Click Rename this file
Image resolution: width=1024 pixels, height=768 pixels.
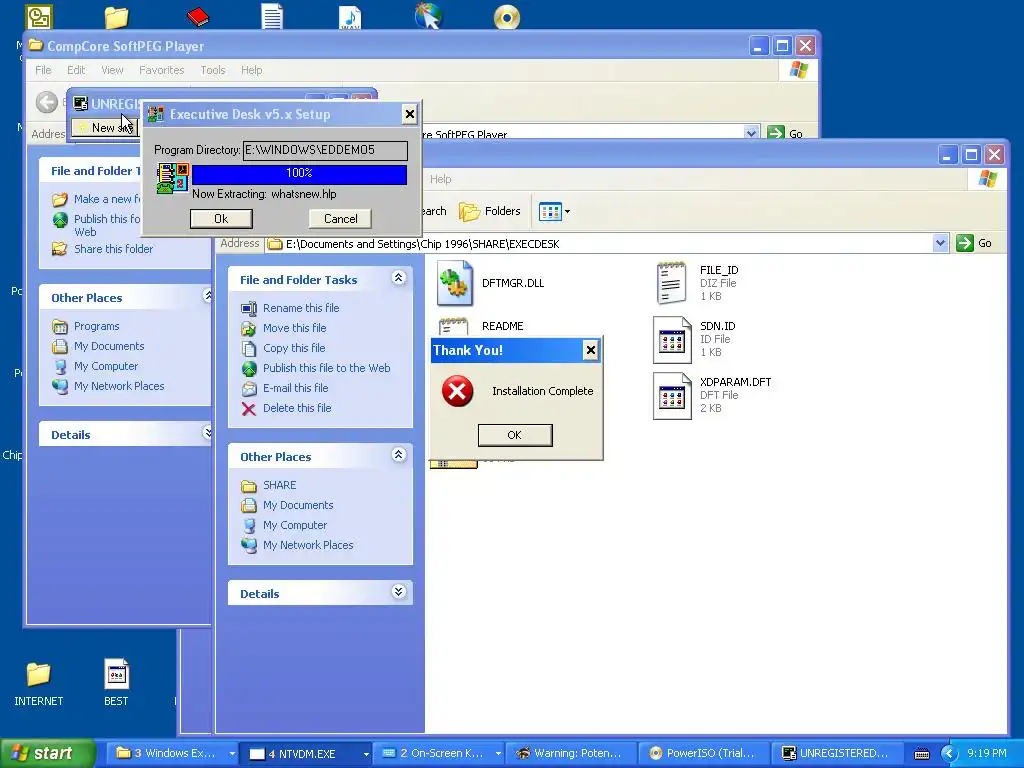[x=300, y=308]
